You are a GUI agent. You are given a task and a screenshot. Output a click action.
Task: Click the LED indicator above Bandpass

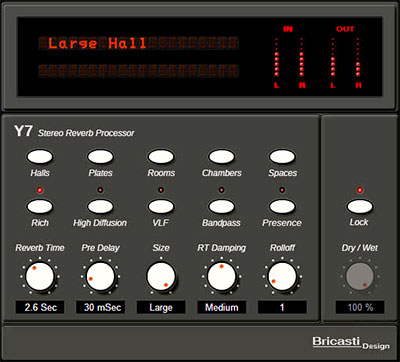[x=221, y=190]
